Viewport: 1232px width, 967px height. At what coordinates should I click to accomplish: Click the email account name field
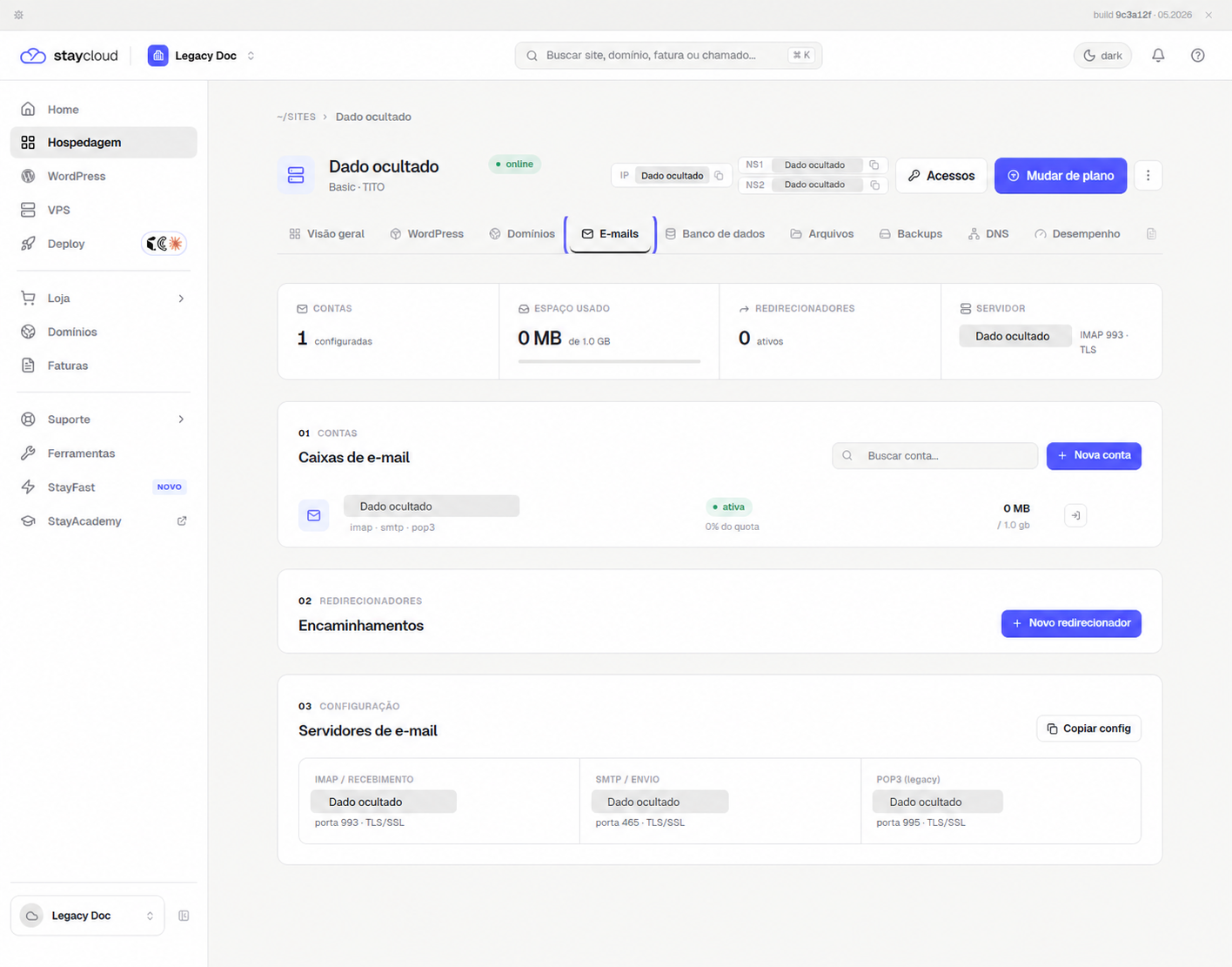[x=432, y=507]
